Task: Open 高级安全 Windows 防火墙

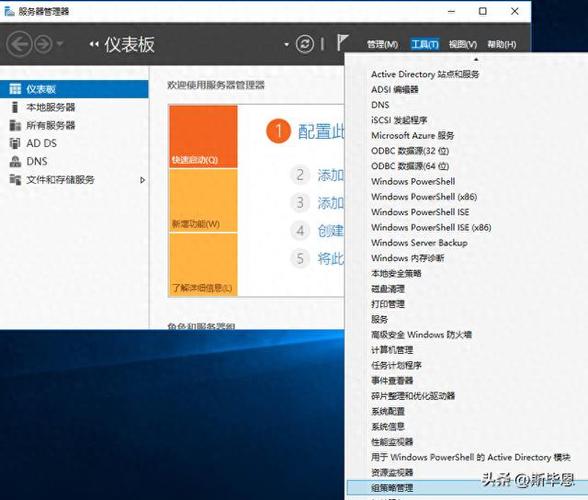Action: click(x=422, y=335)
